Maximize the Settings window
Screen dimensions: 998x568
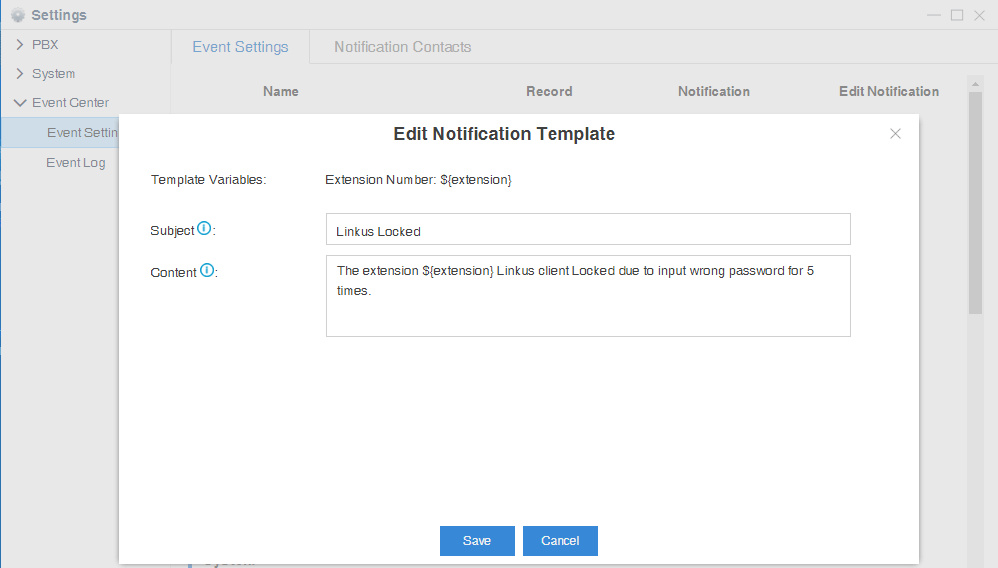pos(957,15)
